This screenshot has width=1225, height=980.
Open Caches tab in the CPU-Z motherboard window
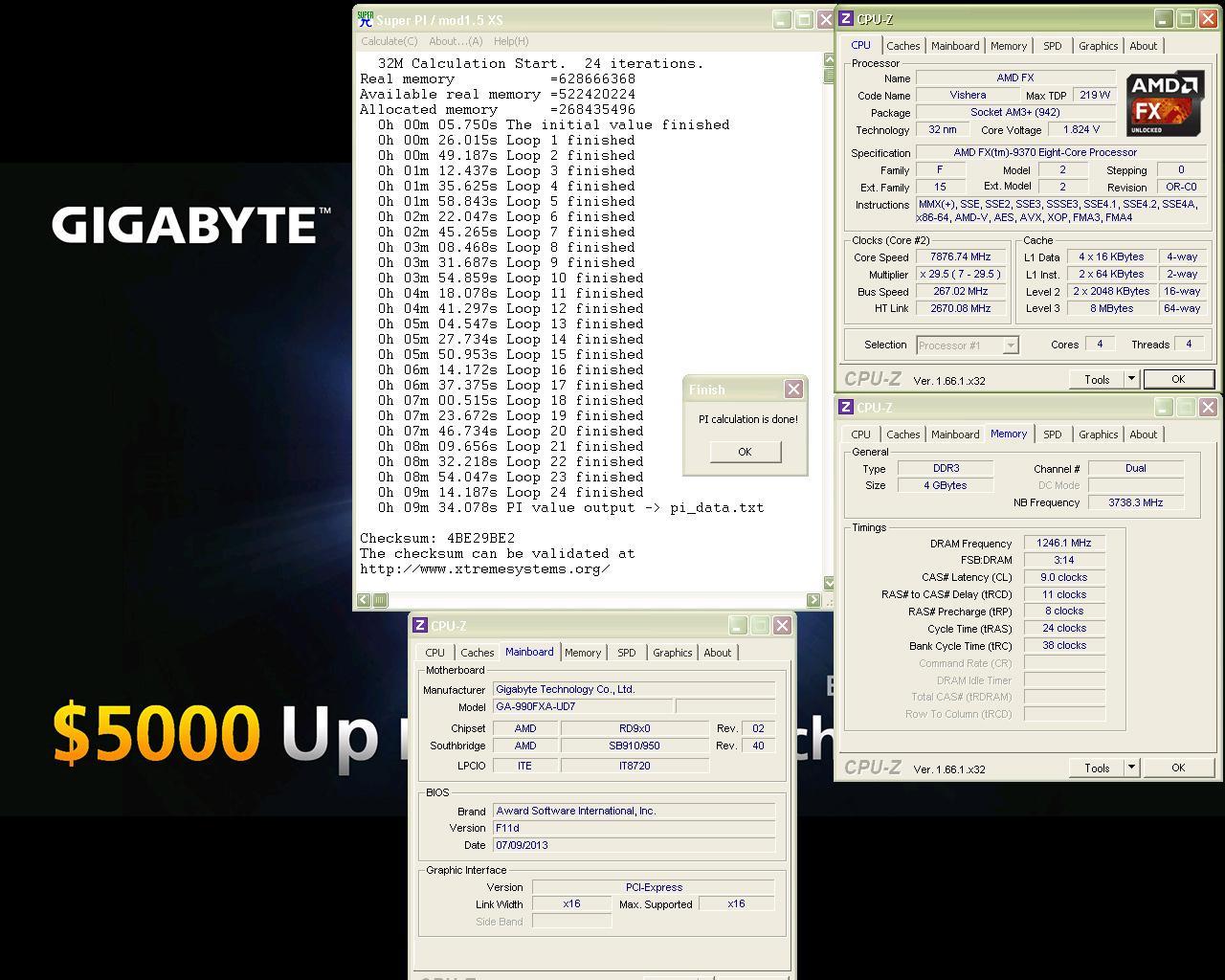(x=477, y=653)
